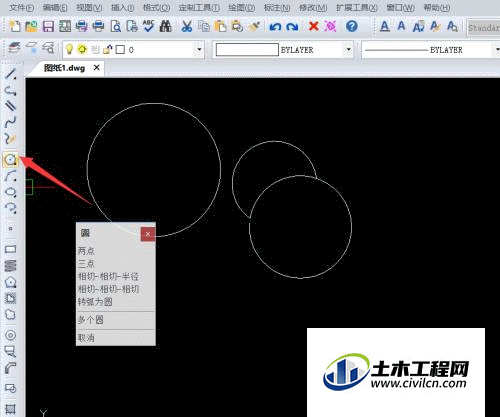Choose 两点 in the circle menu
500x417 pixels.
pos(86,251)
